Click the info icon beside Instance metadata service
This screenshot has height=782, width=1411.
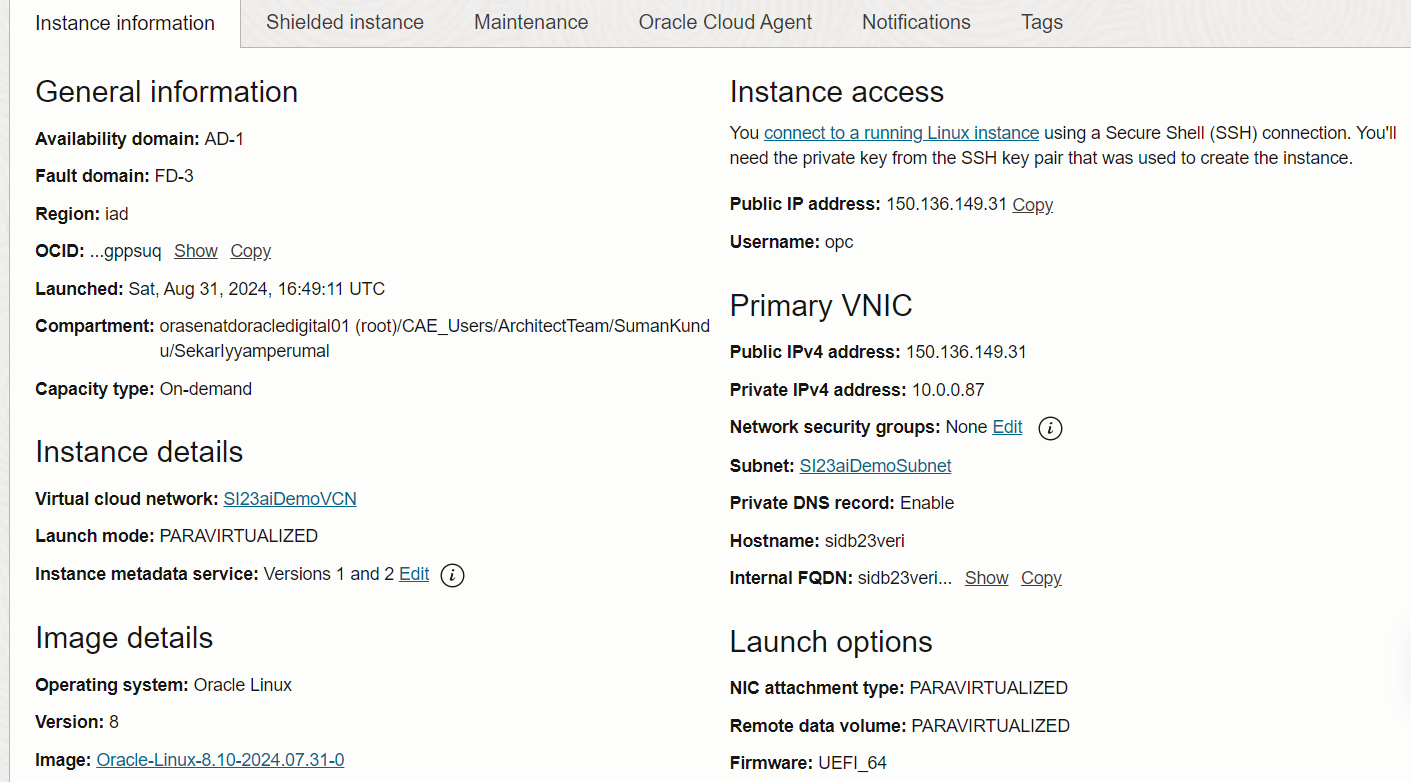pos(451,576)
